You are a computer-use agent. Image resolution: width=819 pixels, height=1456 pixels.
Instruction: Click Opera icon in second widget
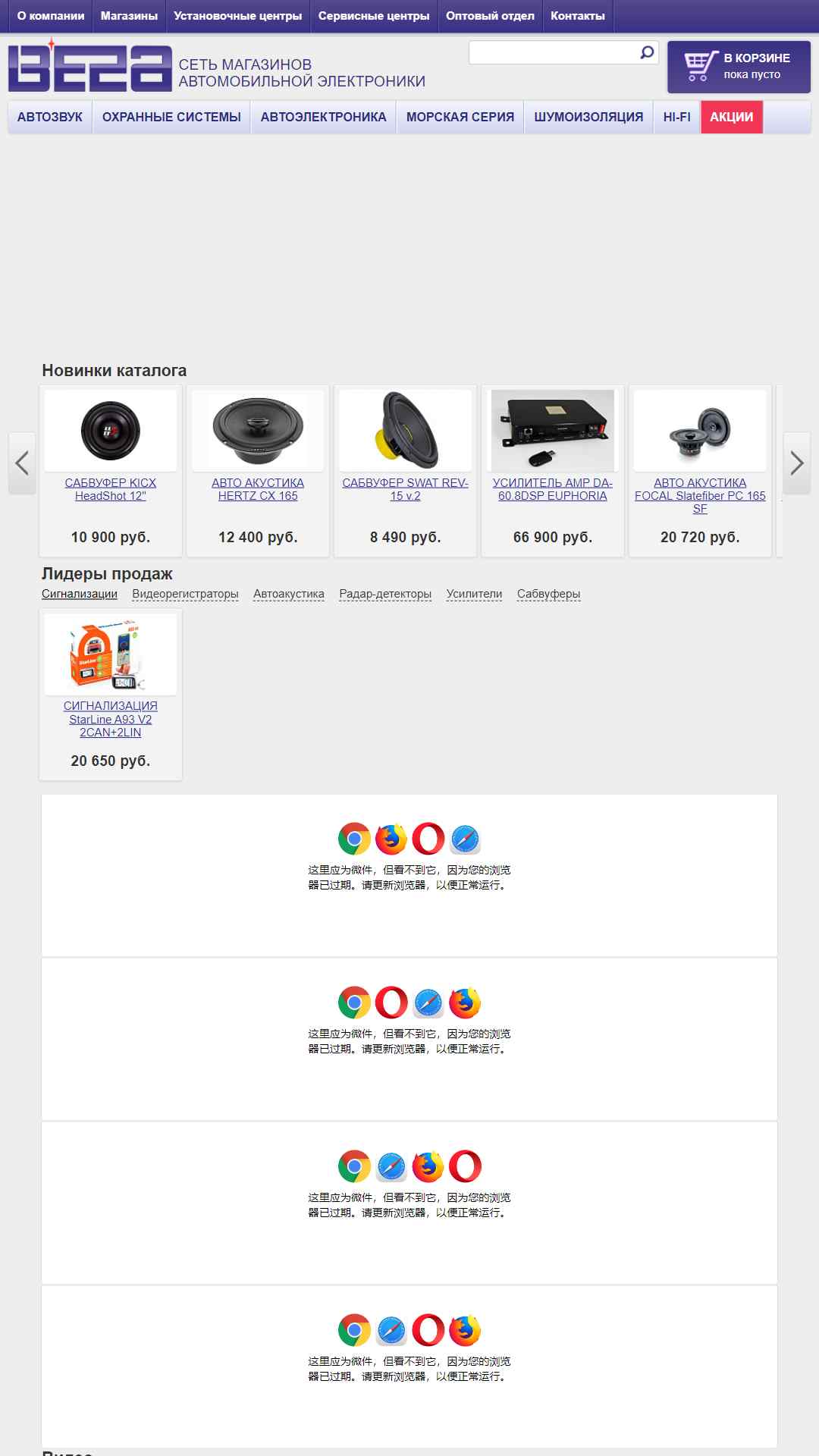click(391, 1003)
